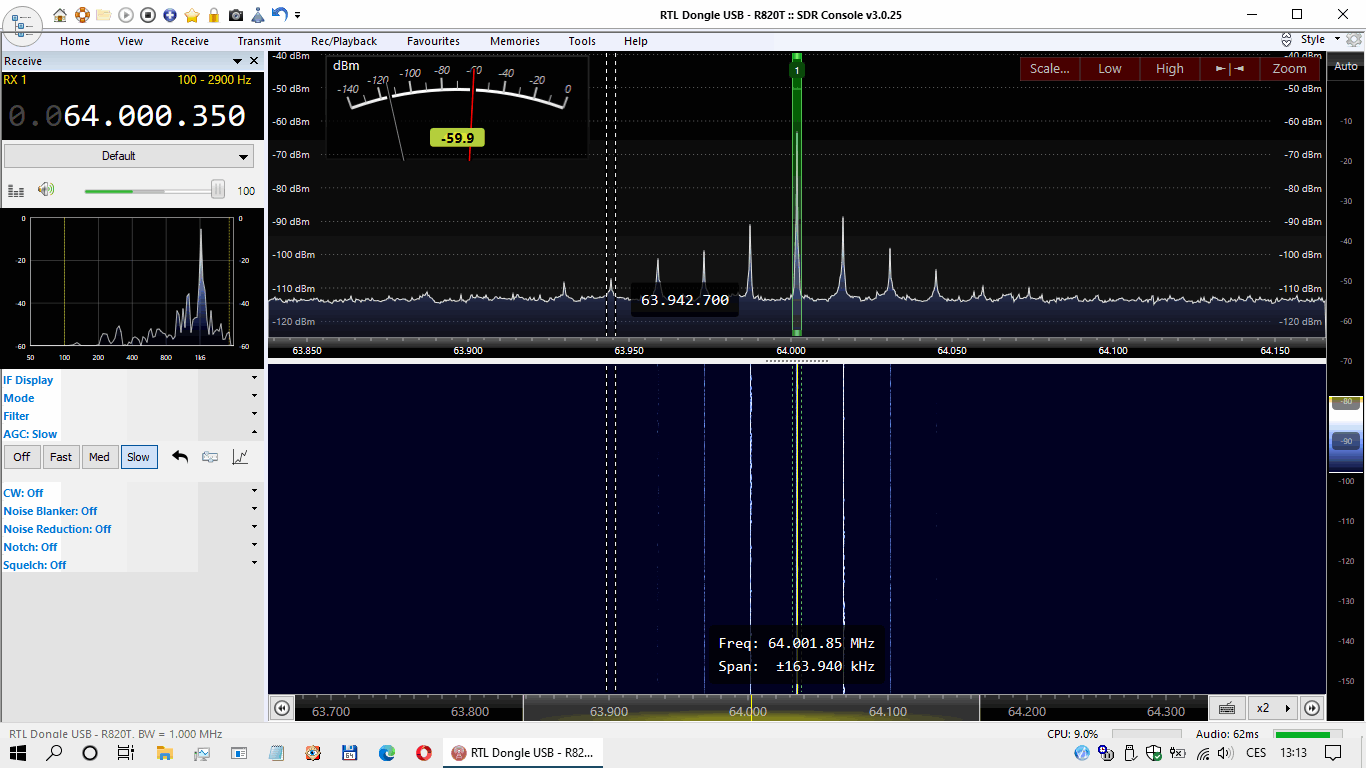Set AGC to Fast
This screenshot has width=1366, height=768.
(61, 457)
